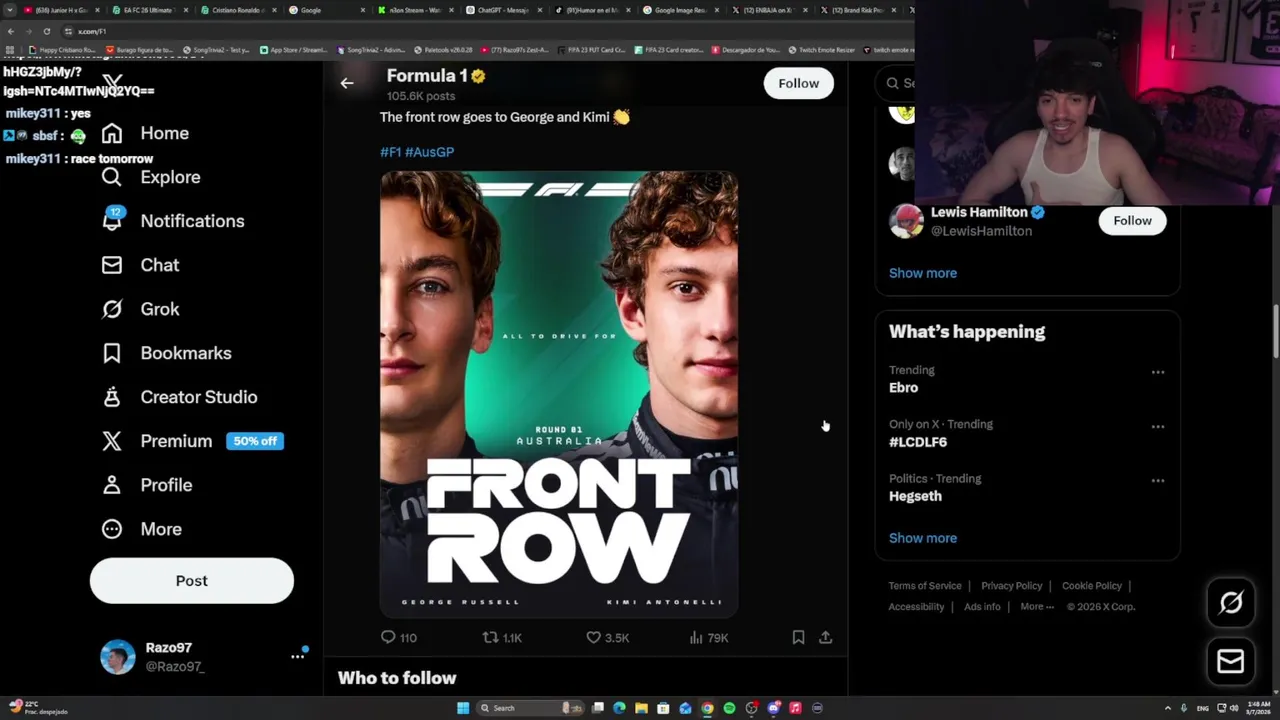Image resolution: width=1280 pixels, height=720 pixels.
Task: Follow the Formula 1 account
Action: [798, 83]
